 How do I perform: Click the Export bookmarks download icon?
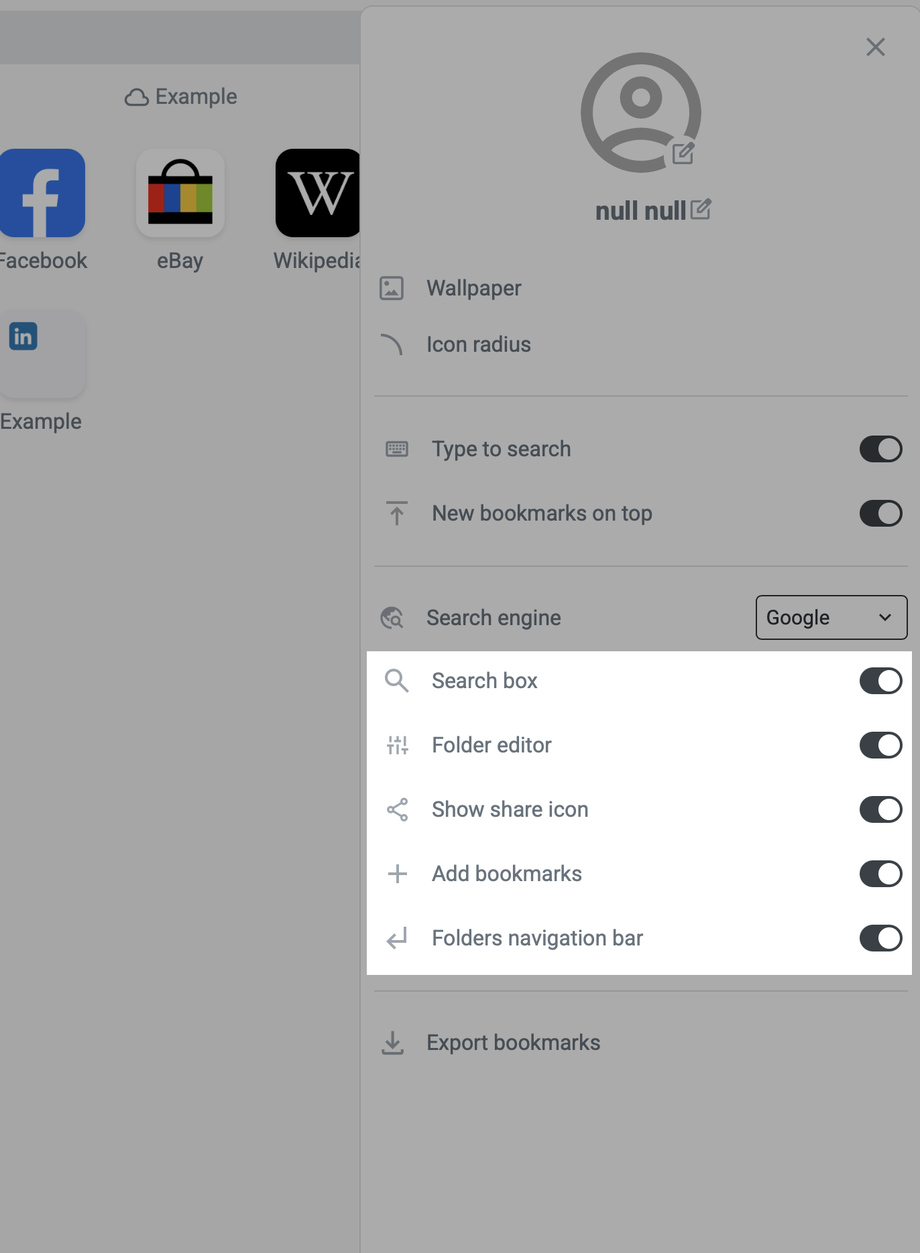pyautogui.click(x=393, y=1043)
